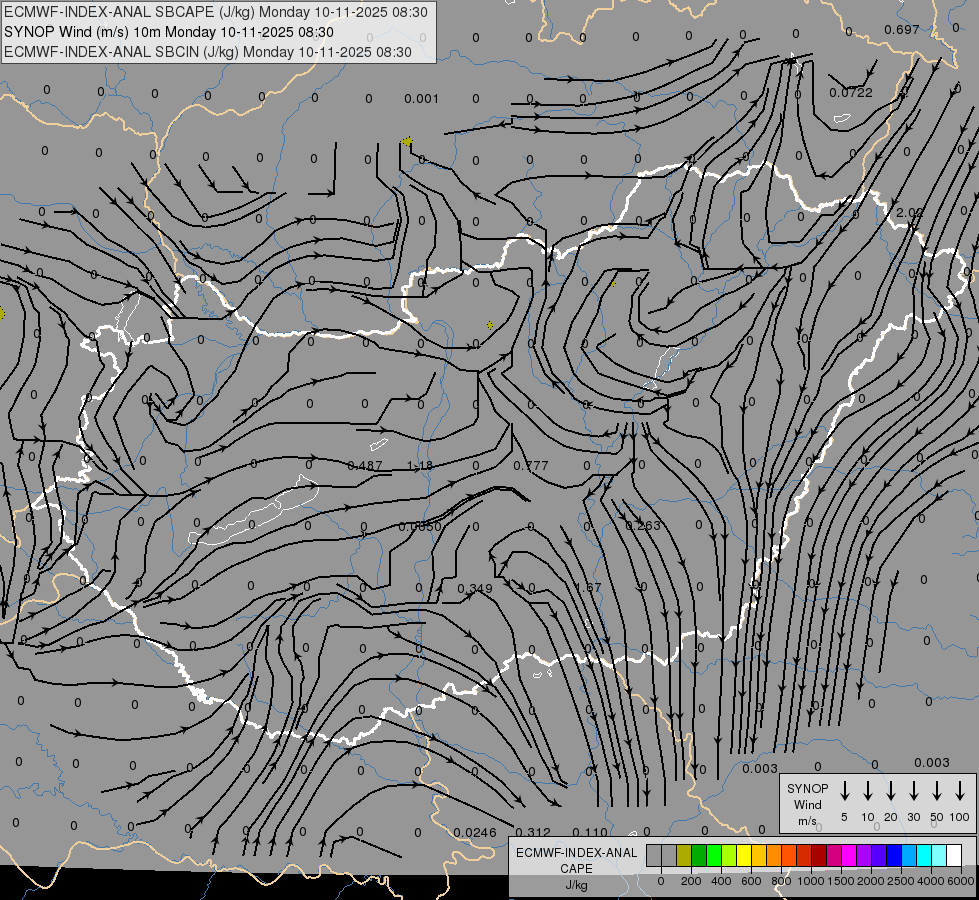Pick the white 6000 legend swatch
Screen dimensions: 979x900
click(x=953, y=855)
